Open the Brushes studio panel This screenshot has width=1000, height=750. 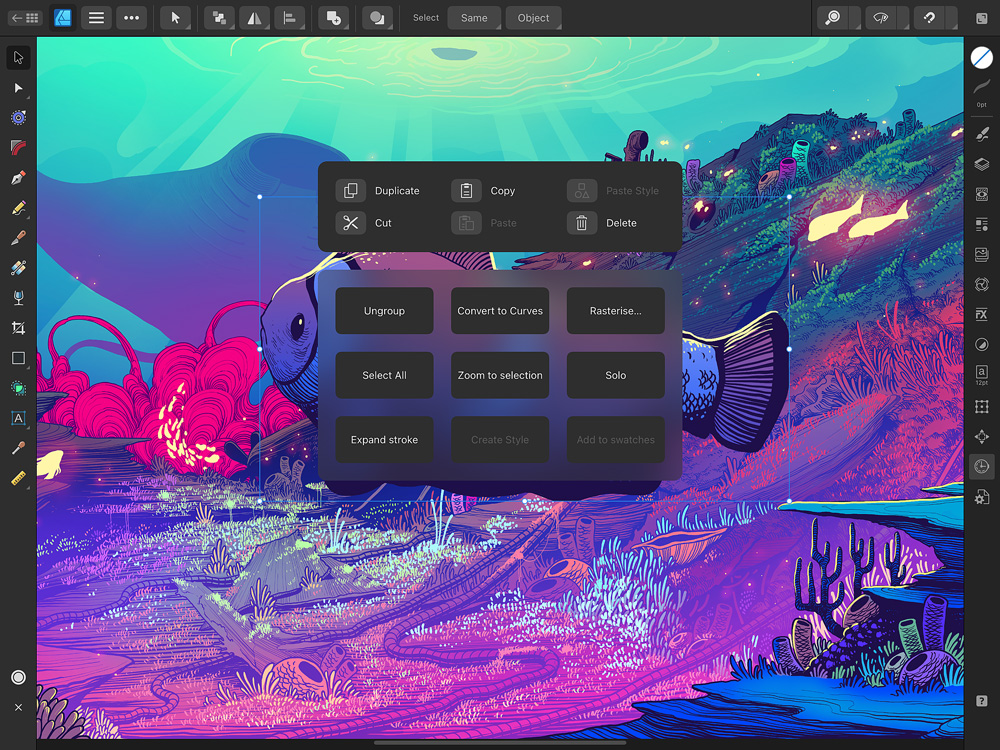coord(982,134)
